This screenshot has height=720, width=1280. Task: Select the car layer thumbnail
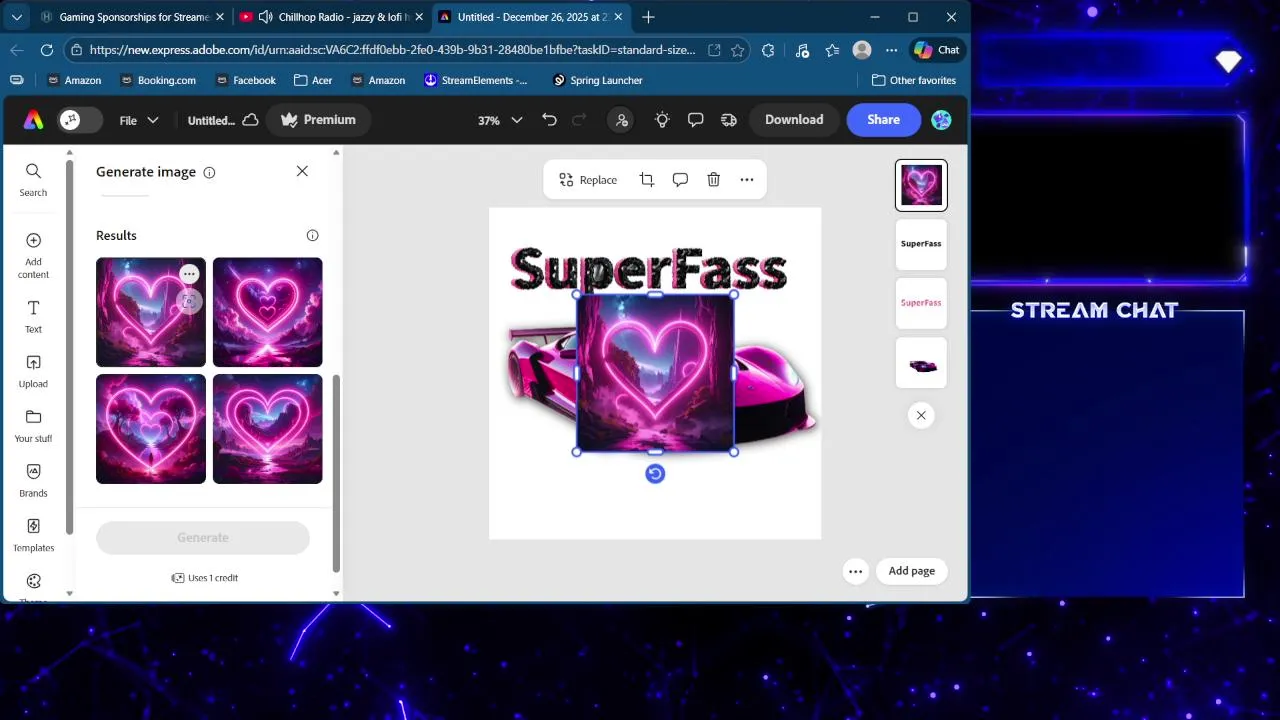(921, 363)
